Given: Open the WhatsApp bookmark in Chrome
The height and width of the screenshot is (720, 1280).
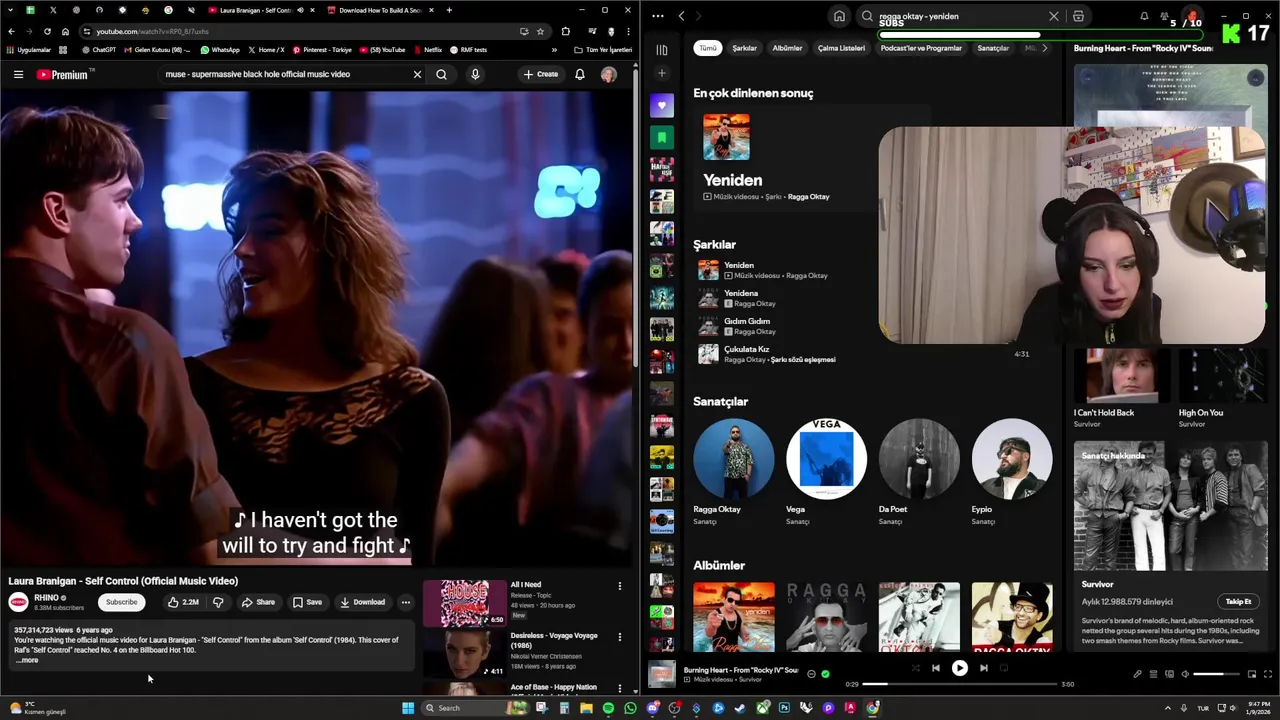Looking at the screenshot, I should (220, 50).
